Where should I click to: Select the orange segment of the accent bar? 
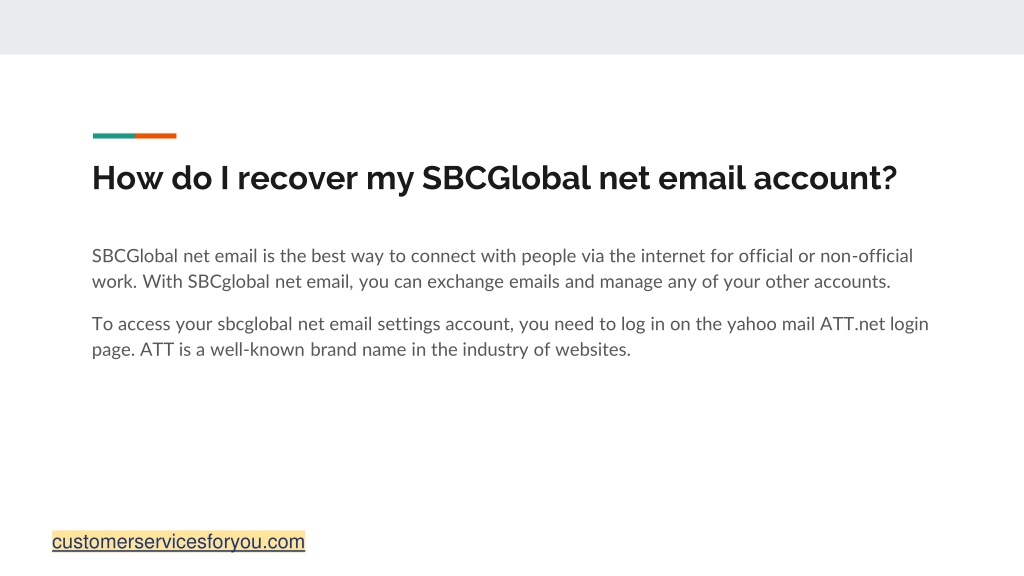click(155, 136)
